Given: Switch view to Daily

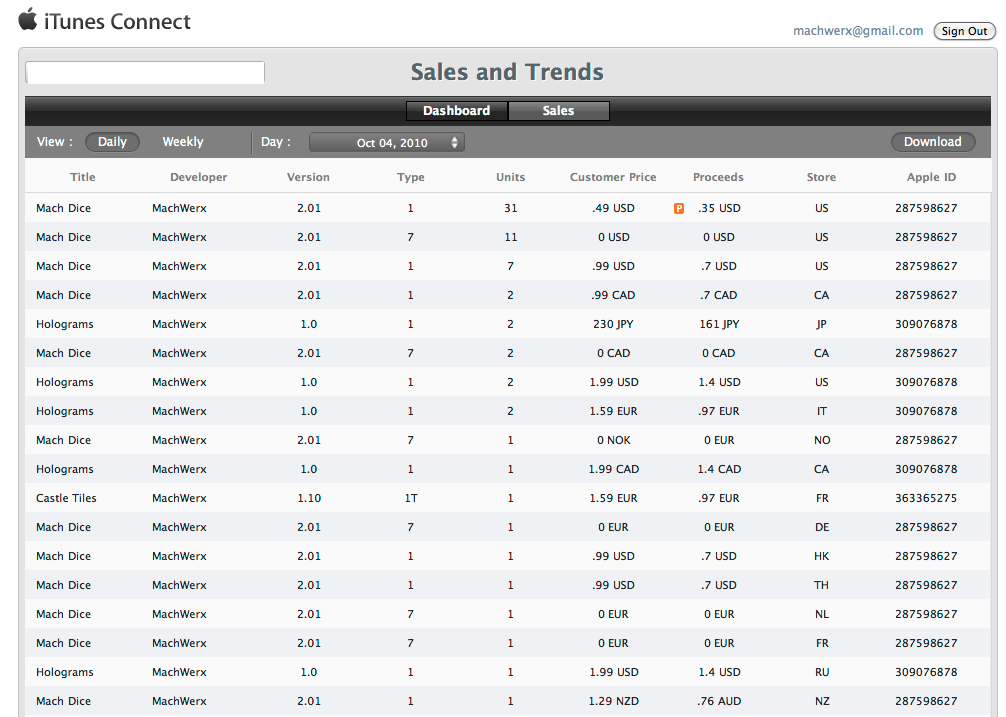Looking at the screenshot, I should pos(112,142).
